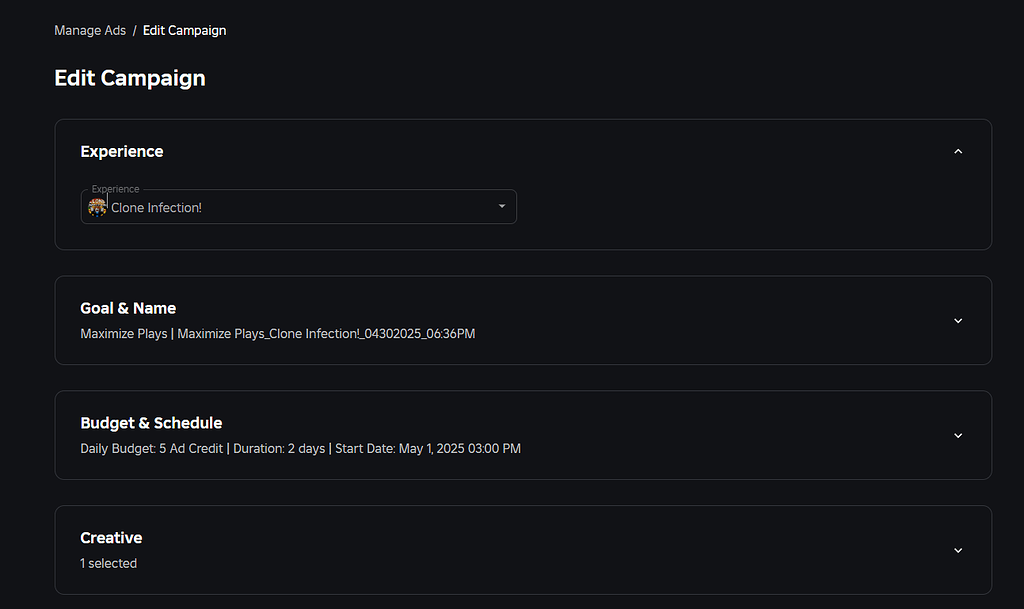Click the Budget & Schedule section header
The image size is (1024, 609).
151,422
